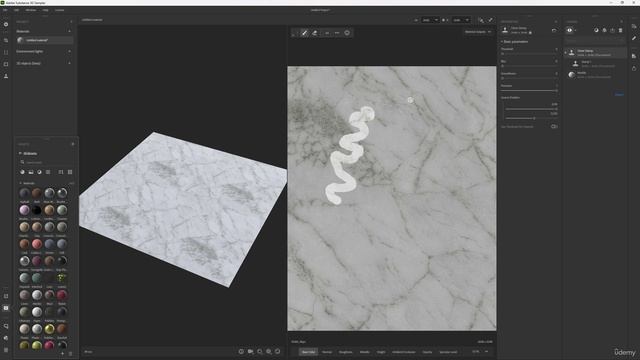Click the plus icon at assets panel bottom
This screenshot has height=360, width=640.
62,353
